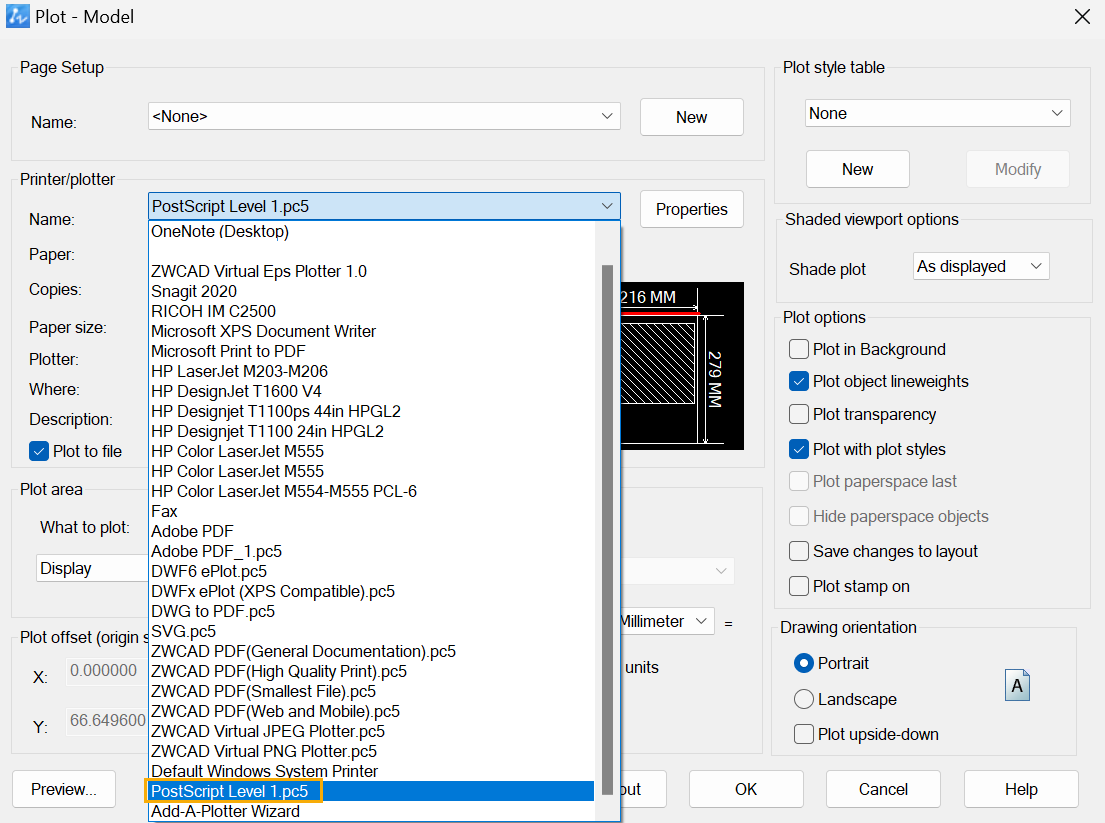Expand the Shade plot dropdown
The height and width of the screenshot is (823, 1105).
[x=981, y=266]
